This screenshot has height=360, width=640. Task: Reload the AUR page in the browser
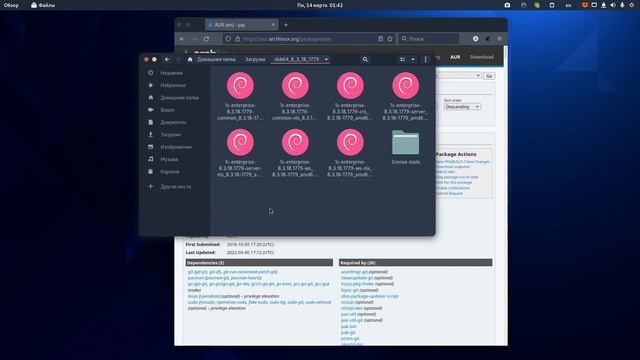207,39
